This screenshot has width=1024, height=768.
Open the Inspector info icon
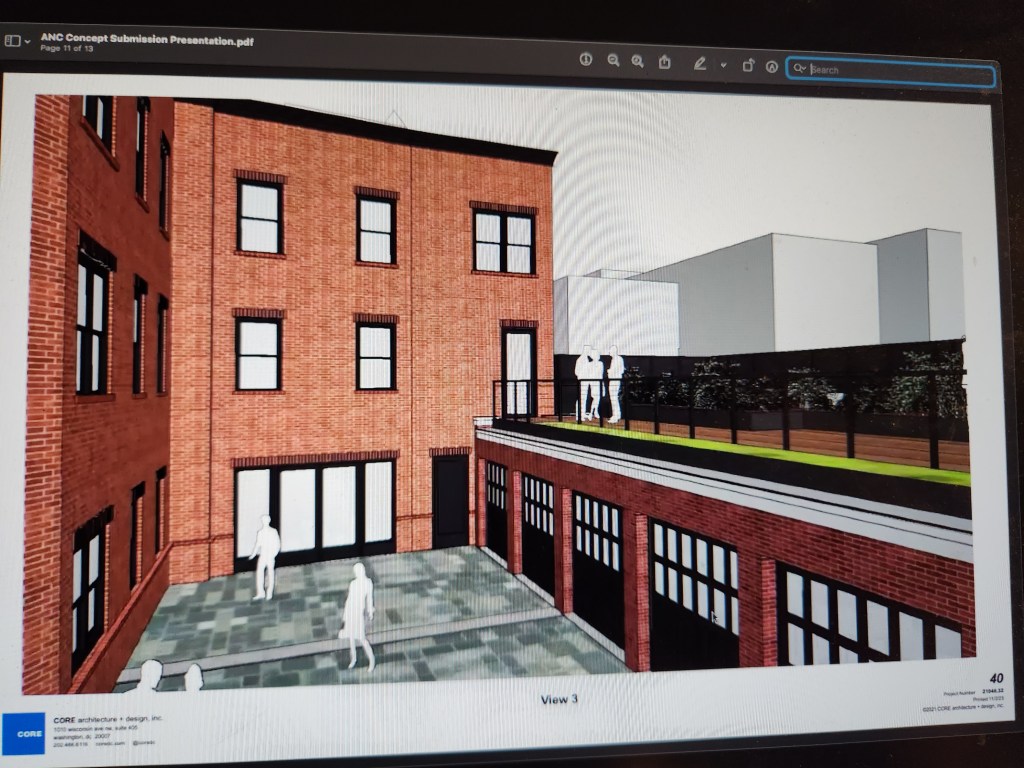point(586,60)
